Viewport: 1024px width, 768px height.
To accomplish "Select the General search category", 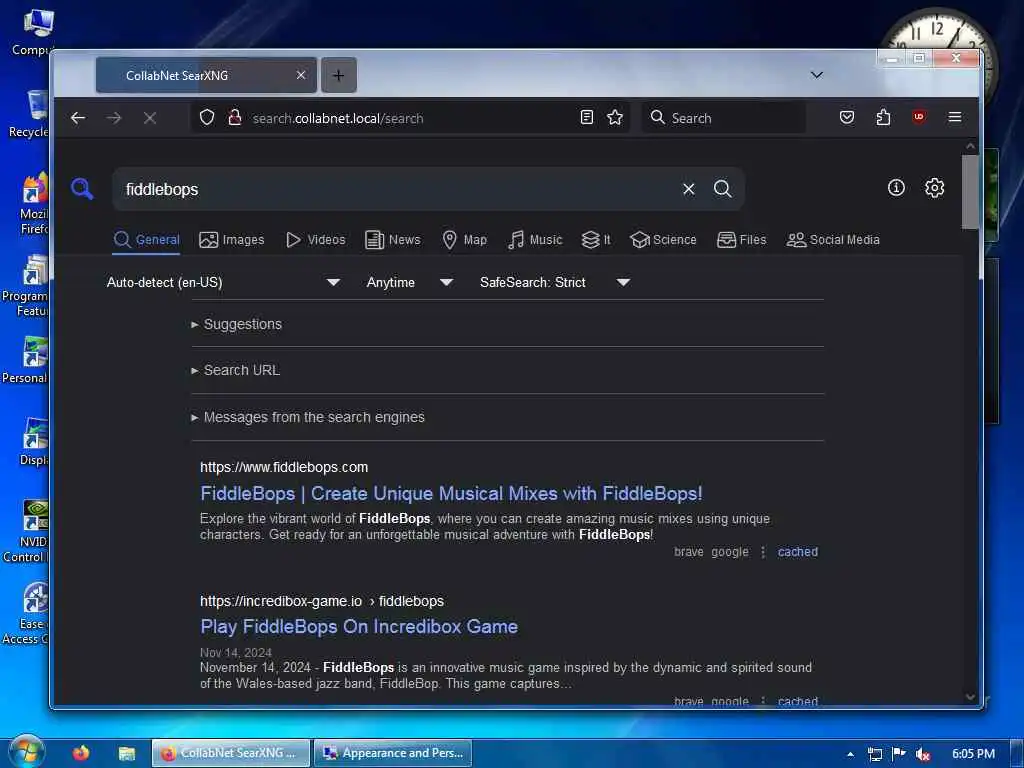I will click(146, 240).
